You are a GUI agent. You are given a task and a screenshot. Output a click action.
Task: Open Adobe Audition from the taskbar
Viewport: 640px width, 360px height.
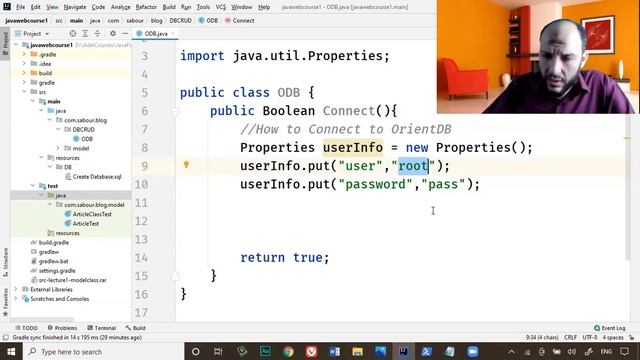[265, 351]
